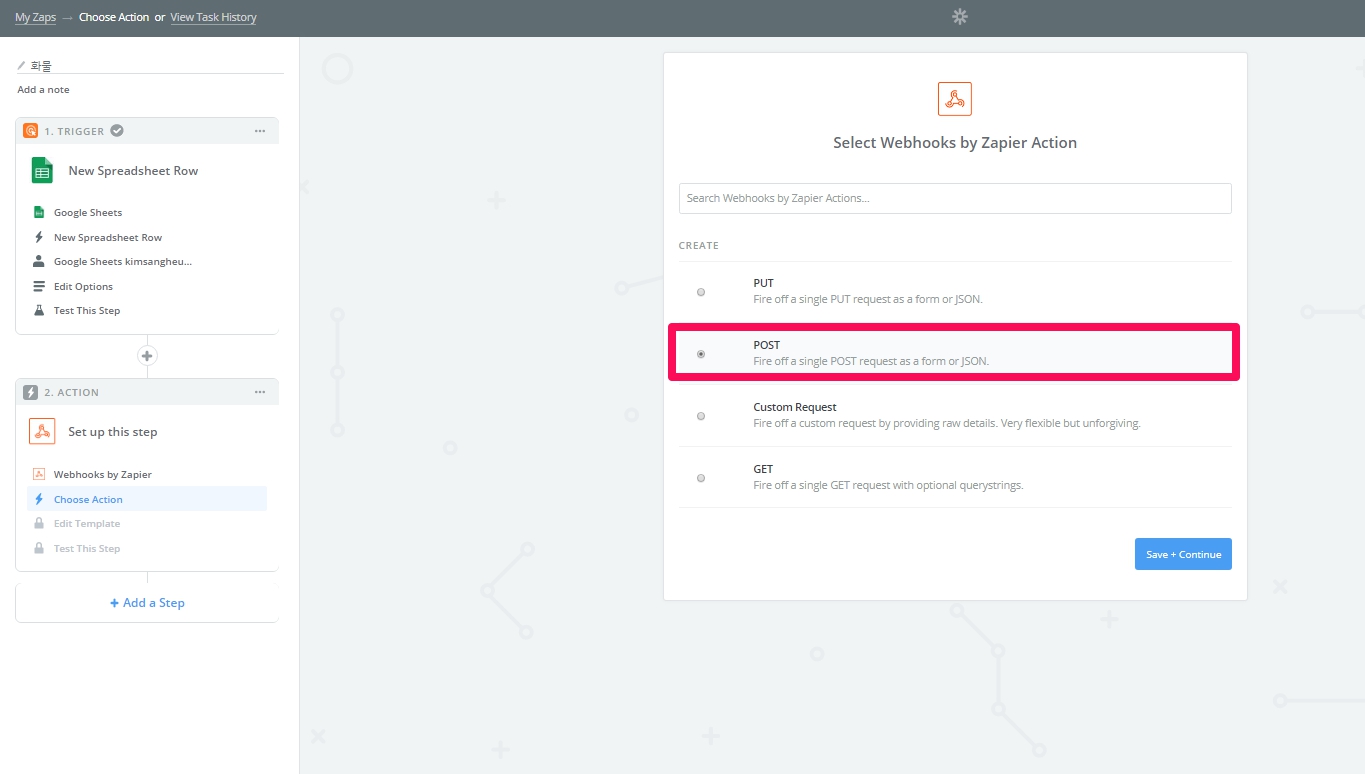1365x774 pixels.
Task: Click the plus icon between trigger and action
Action: click(x=147, y=356)
